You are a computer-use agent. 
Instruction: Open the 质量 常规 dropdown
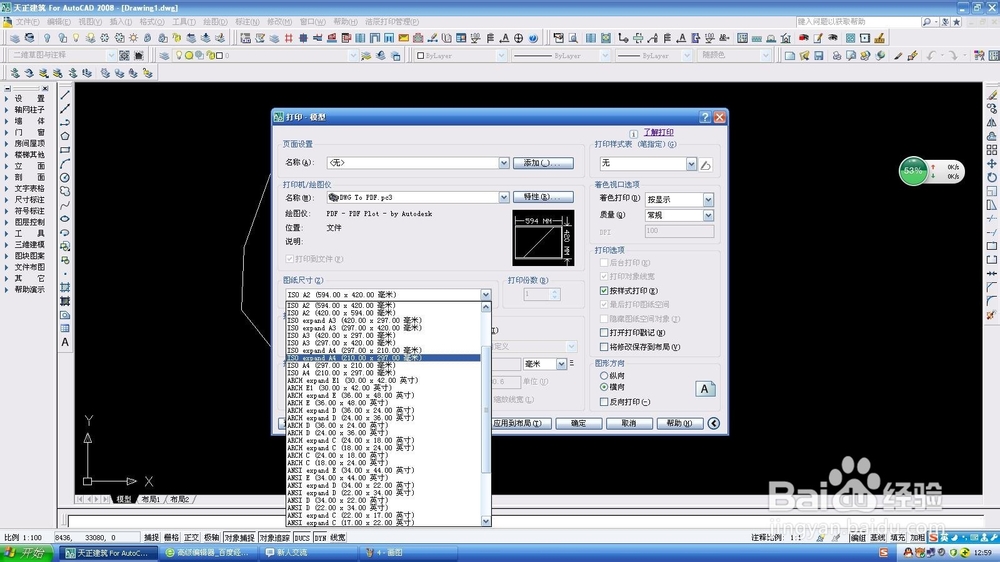tap(708, 216)
